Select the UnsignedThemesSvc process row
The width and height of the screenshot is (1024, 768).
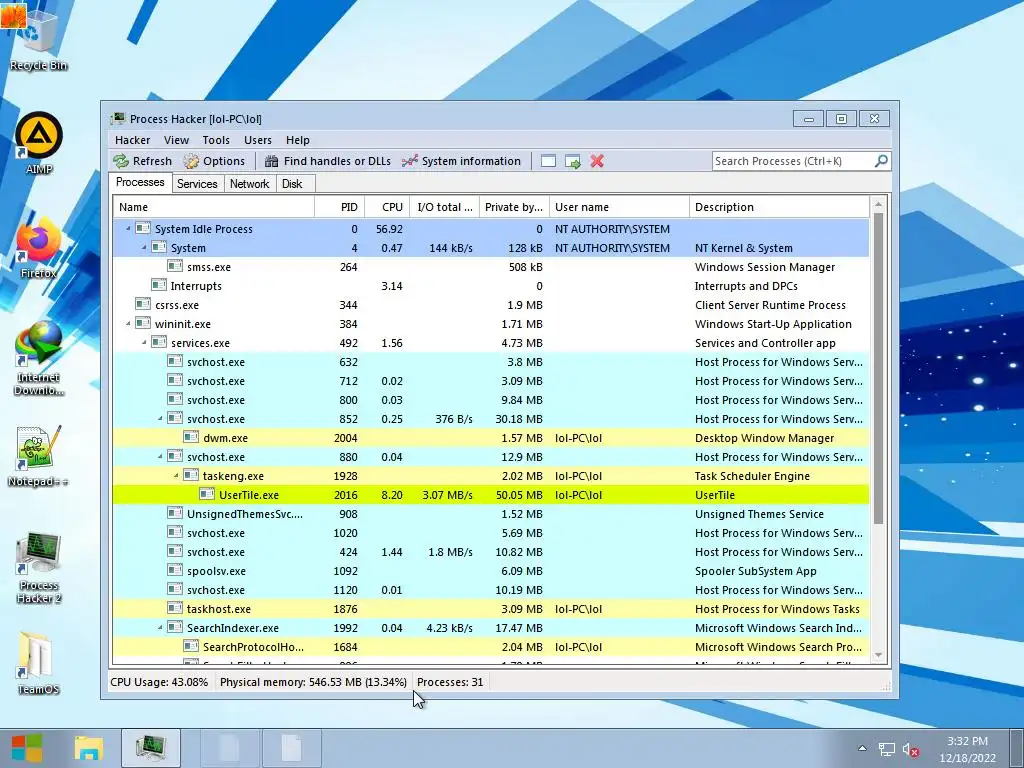click(x=491, y=514)
